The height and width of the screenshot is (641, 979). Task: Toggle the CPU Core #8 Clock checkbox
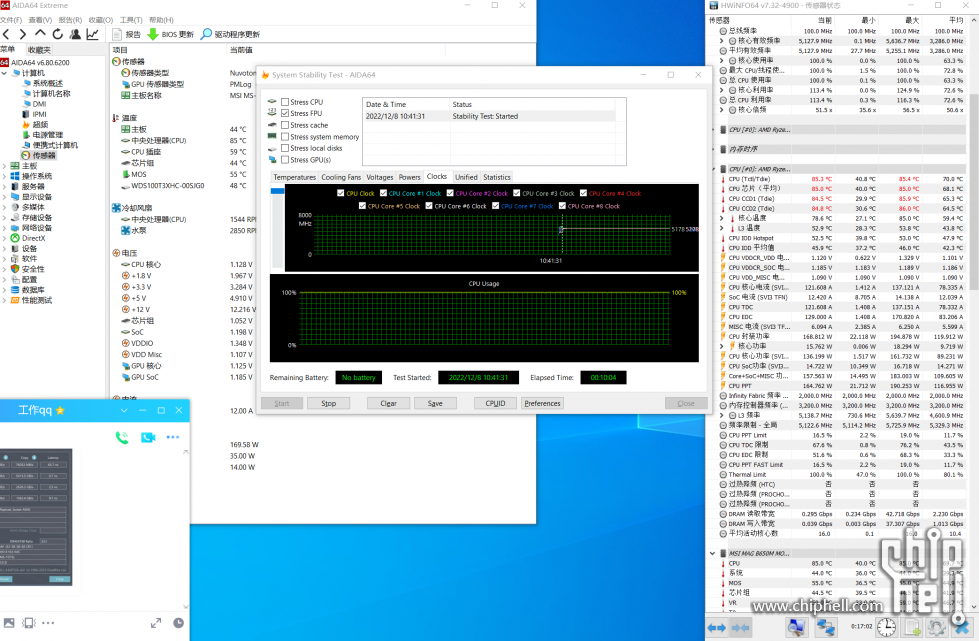pos(562,205)
